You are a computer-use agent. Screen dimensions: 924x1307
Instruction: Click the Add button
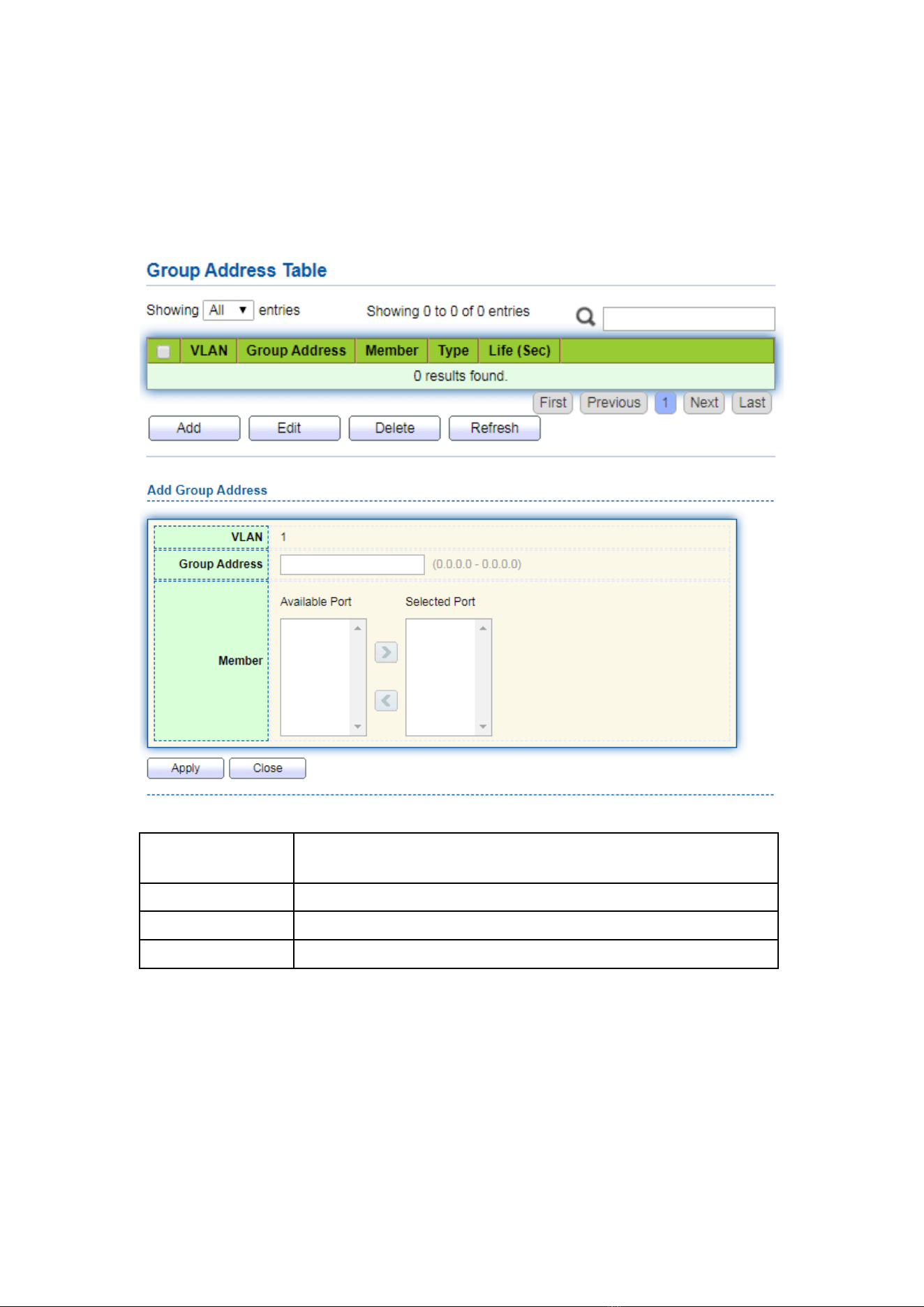pyautogui.click(x=194, y=428)
